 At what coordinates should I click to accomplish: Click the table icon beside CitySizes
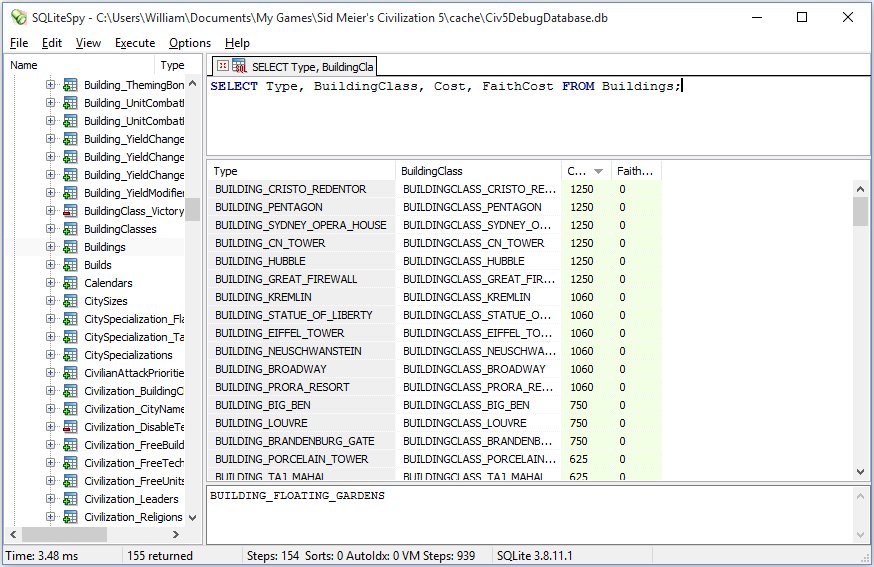tap(70, 301)
